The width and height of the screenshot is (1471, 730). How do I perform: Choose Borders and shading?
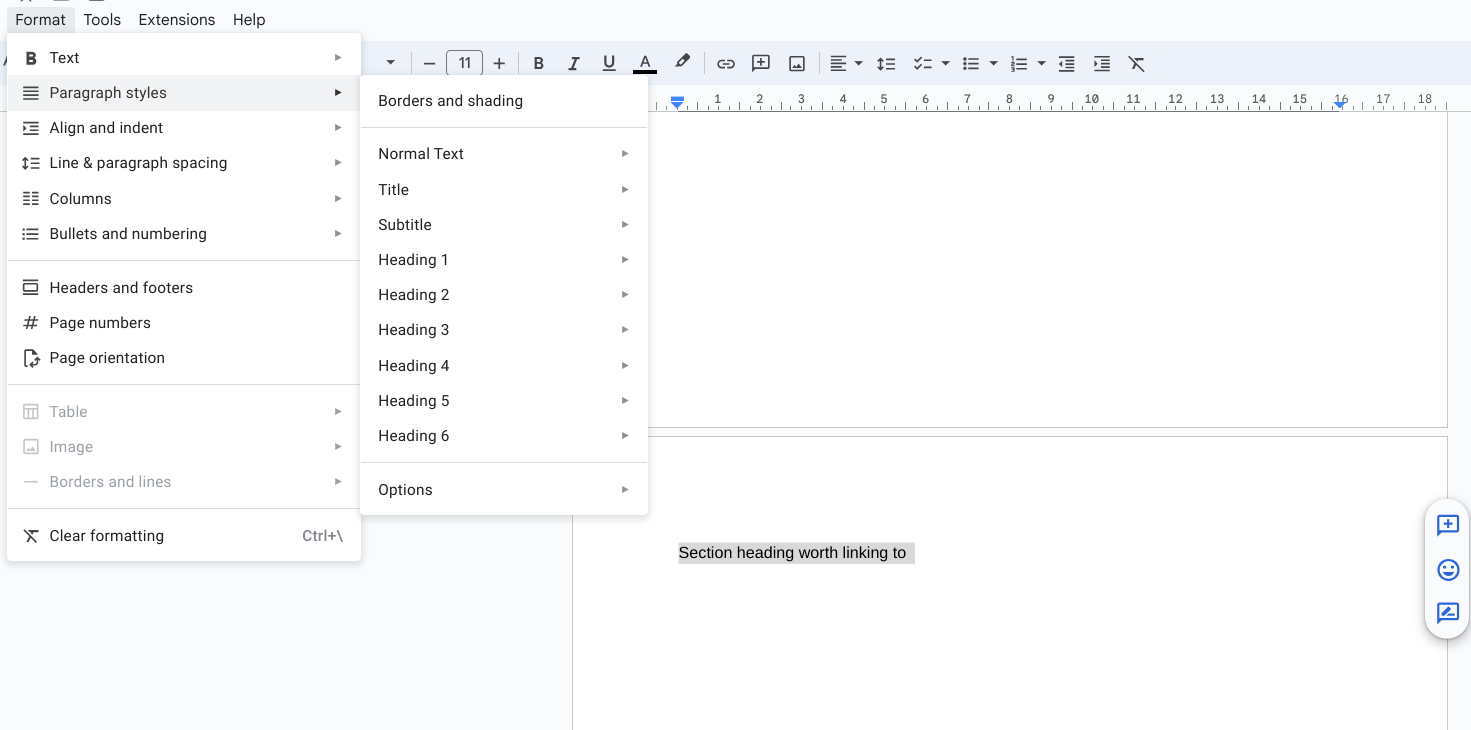(504, 101)
